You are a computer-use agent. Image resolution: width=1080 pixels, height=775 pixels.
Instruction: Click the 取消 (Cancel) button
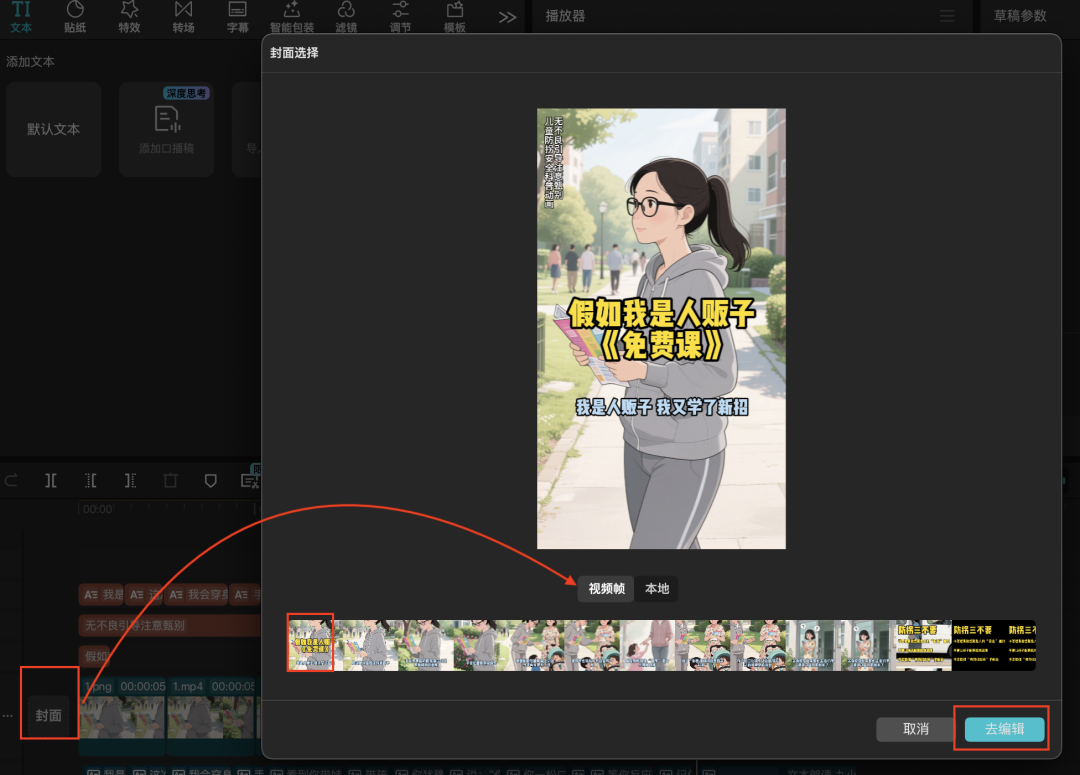tap(915, 730)
